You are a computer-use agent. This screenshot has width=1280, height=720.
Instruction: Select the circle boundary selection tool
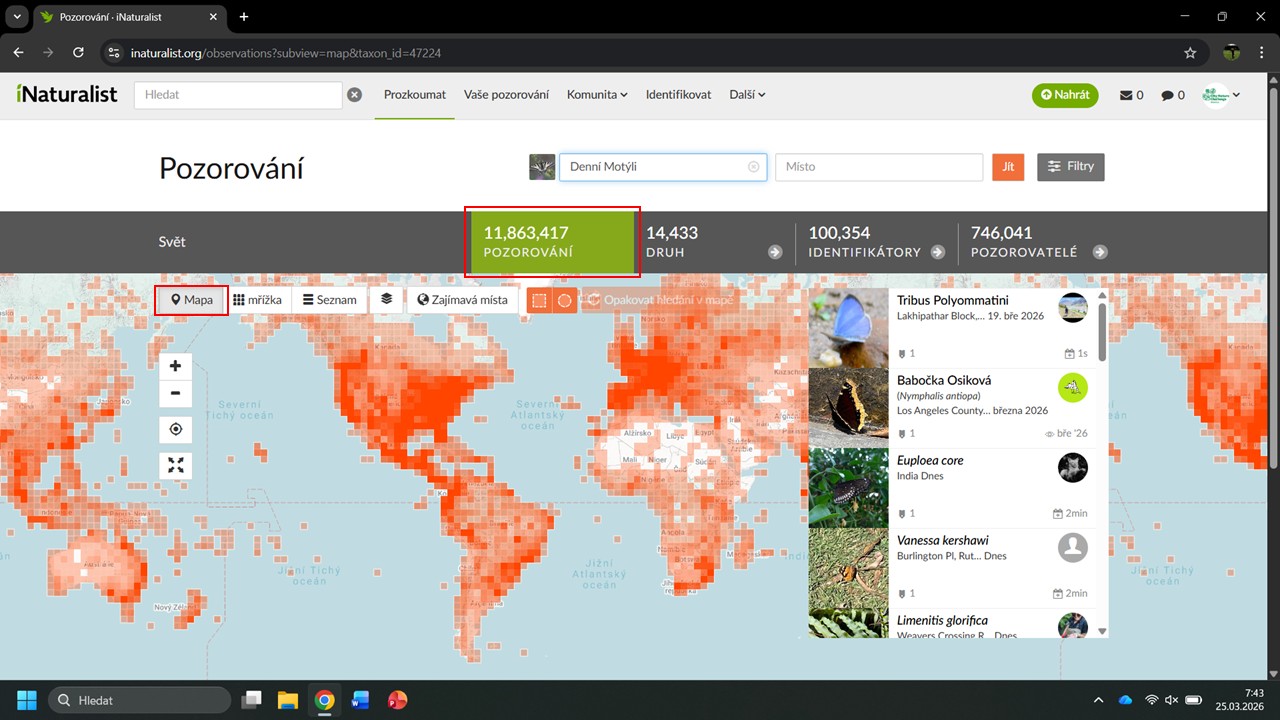pos(565,300)
